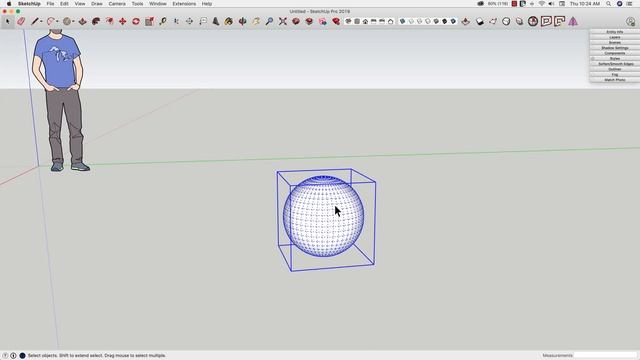Select the Pan hand tool
Image resolution: width=640 pixels, height=360 pixels.
(x=256, y=21)
